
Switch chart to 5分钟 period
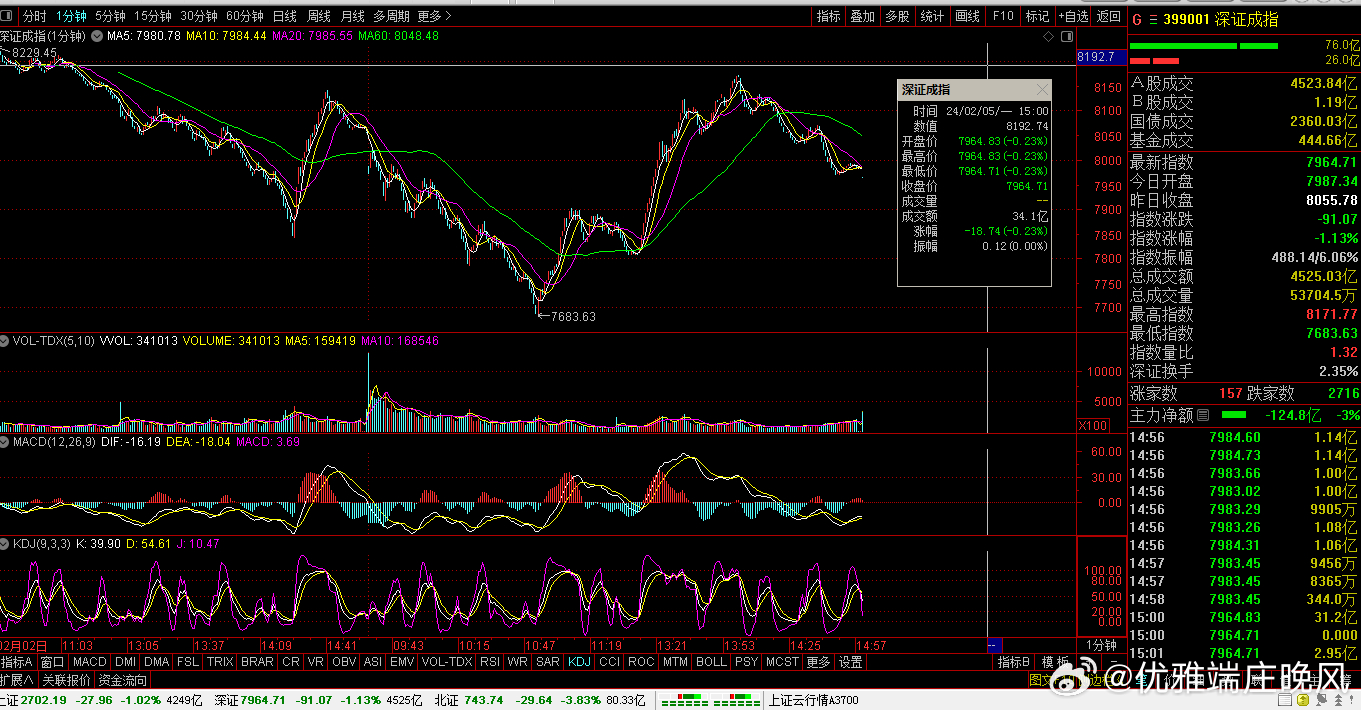pos(110,16)
